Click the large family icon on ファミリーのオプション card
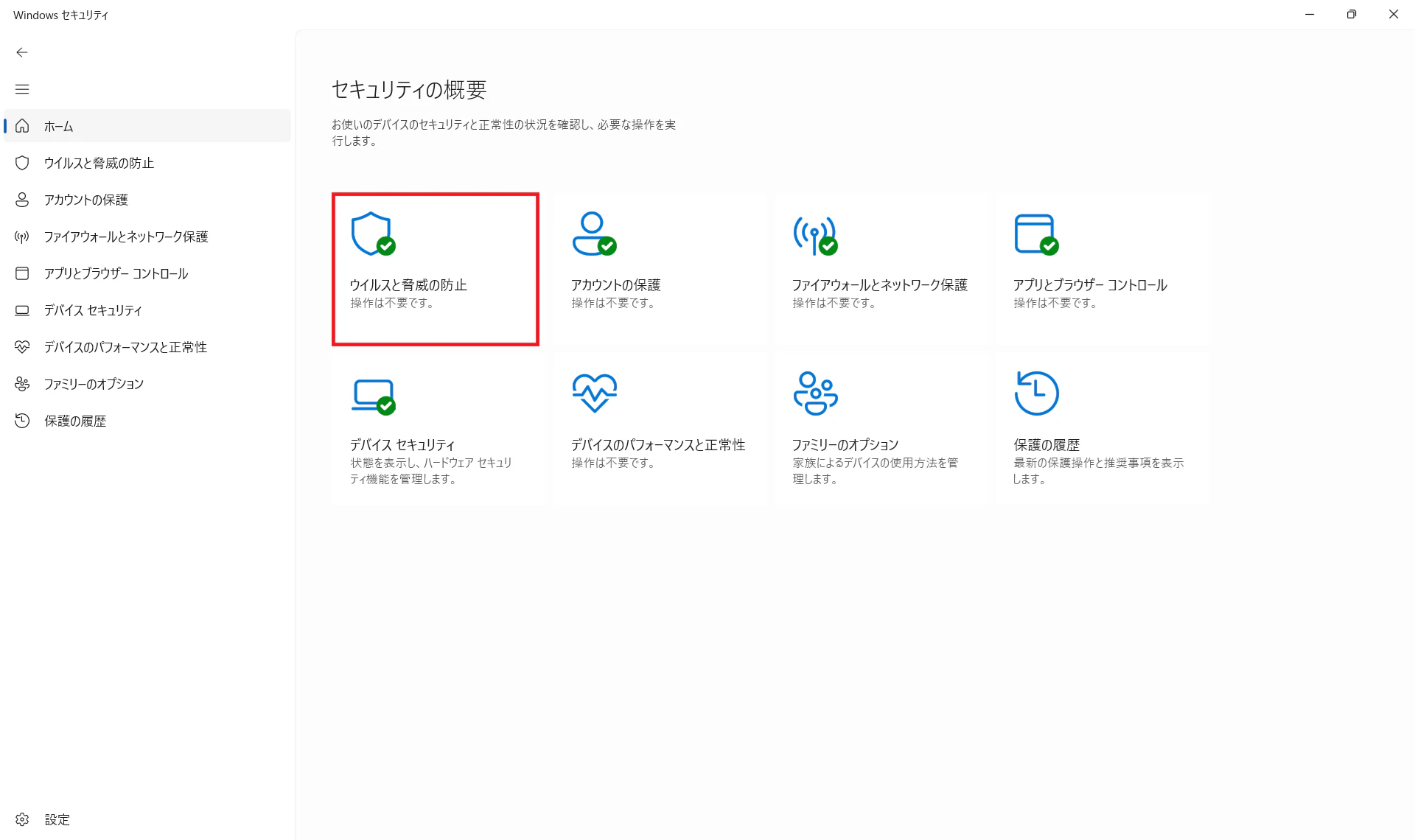1415x840 pixels. coord(815,393)
